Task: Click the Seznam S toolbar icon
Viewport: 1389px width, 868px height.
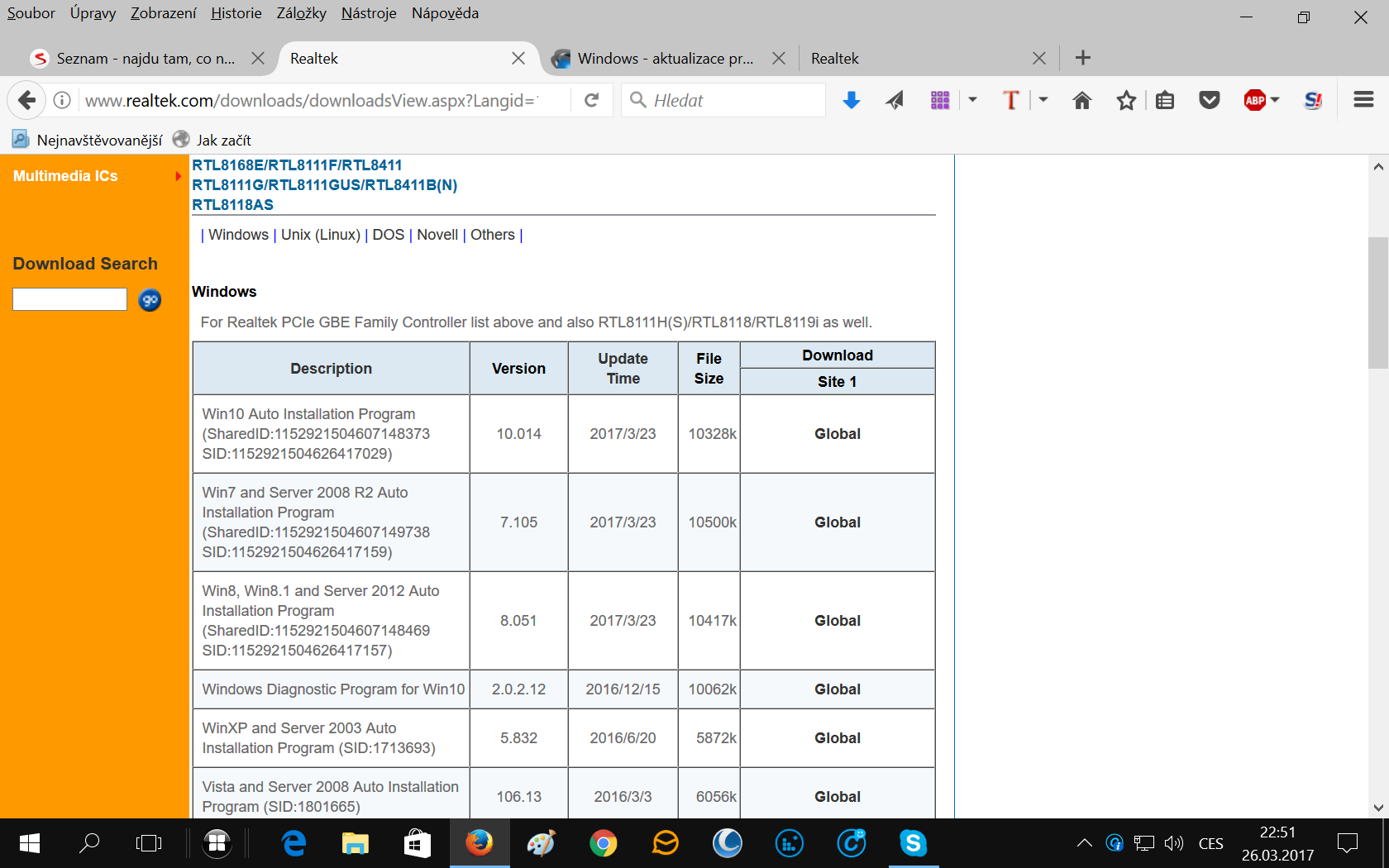Action: click(1313, 100)
